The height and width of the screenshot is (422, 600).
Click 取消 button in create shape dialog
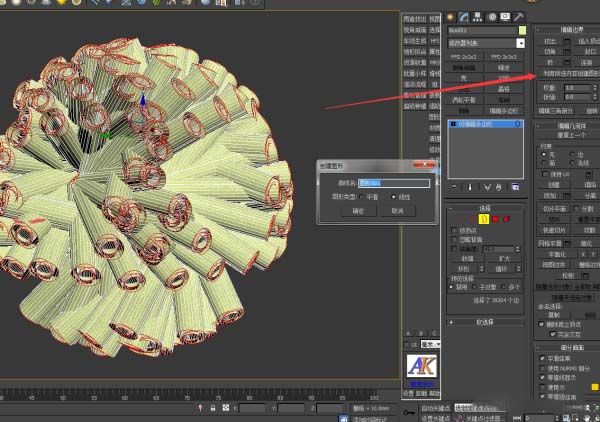pos(398,211)
